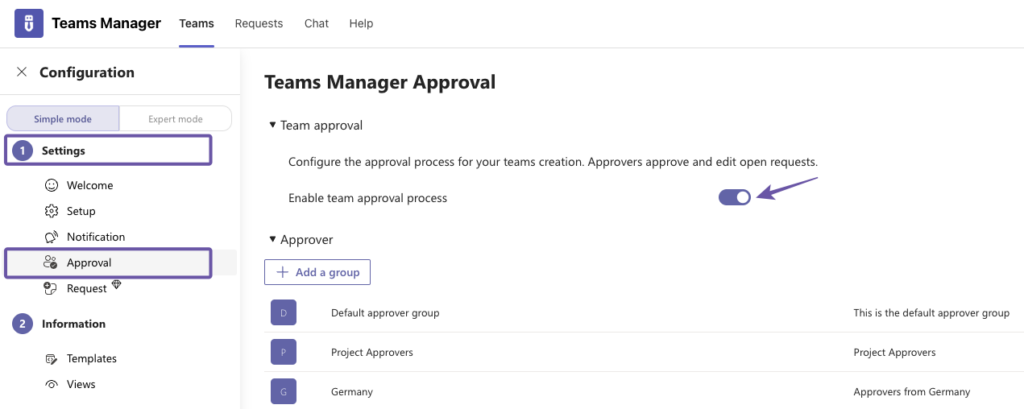Open the Chat tab
Viewport: 1024px width, 409px height.
(316, 24)
